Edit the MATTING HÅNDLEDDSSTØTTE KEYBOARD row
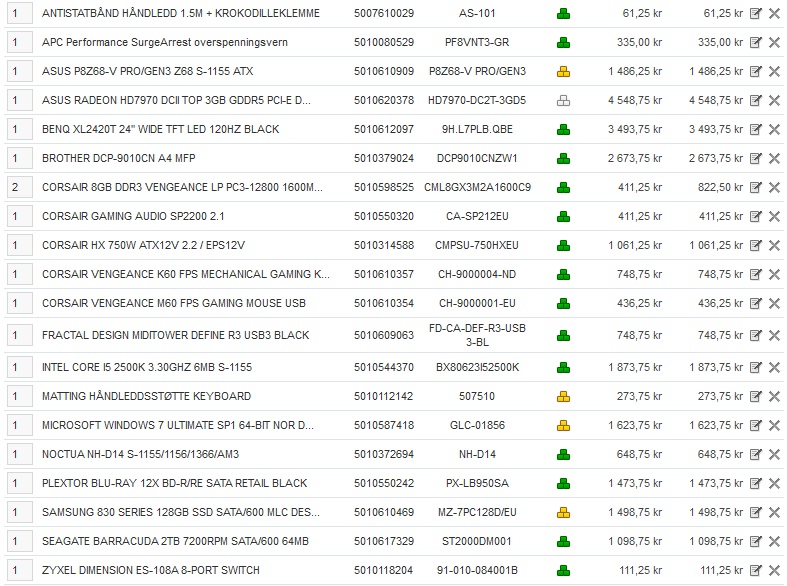Screen dimensions: 787x586 [x=755, y=396]
